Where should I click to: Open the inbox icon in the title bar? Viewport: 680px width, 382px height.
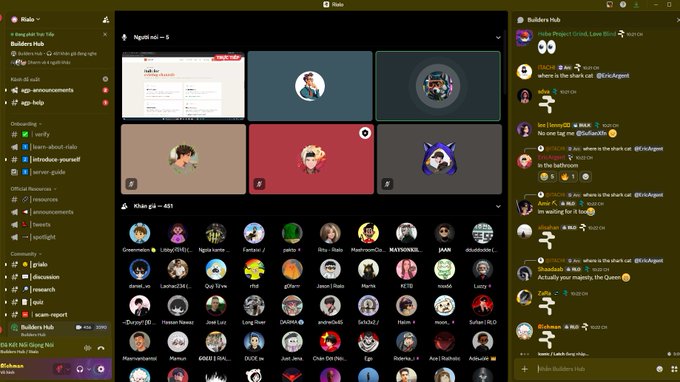(x=609, y=4)
